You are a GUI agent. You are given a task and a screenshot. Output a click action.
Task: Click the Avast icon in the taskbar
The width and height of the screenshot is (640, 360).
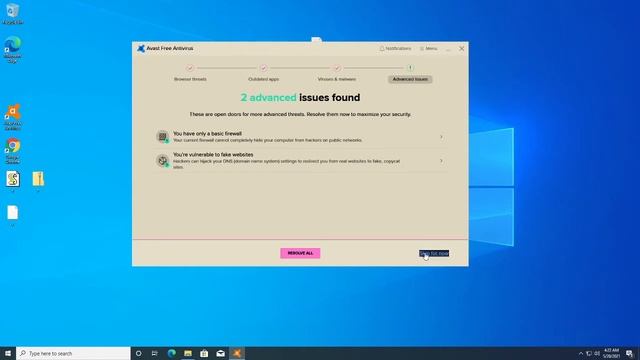(x=237, y=353)
